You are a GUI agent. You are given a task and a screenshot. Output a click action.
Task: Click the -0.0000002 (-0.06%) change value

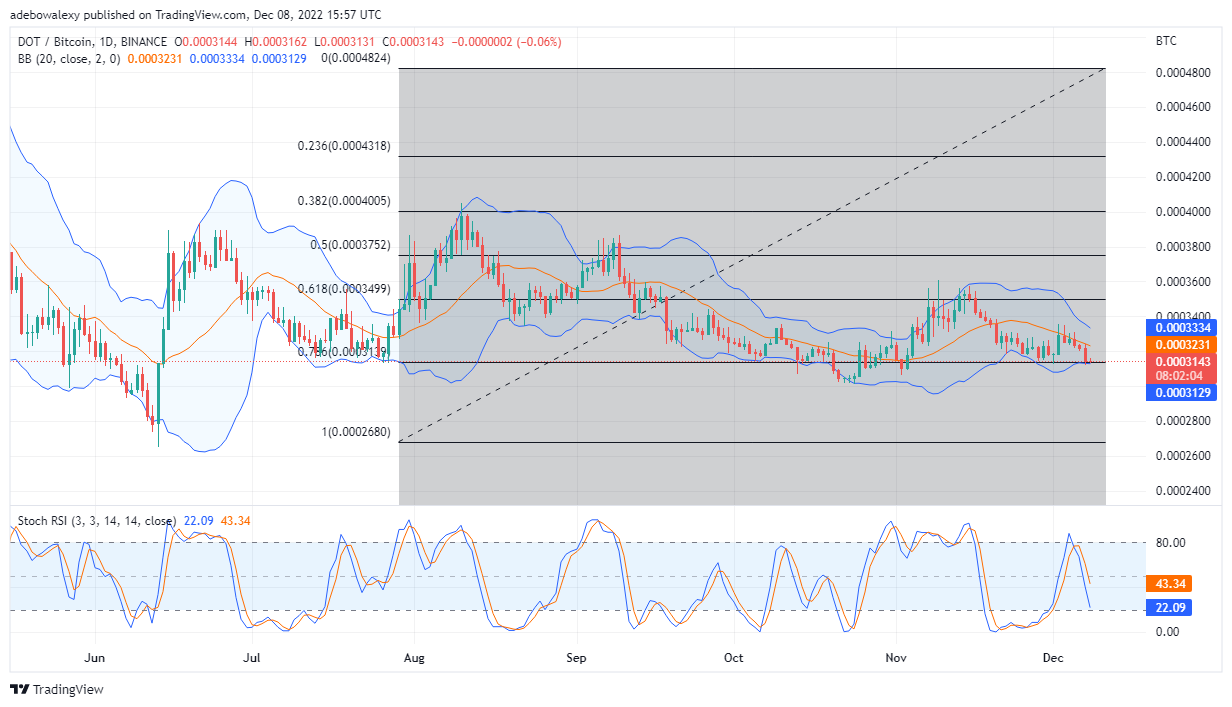(x=504, y=42)
